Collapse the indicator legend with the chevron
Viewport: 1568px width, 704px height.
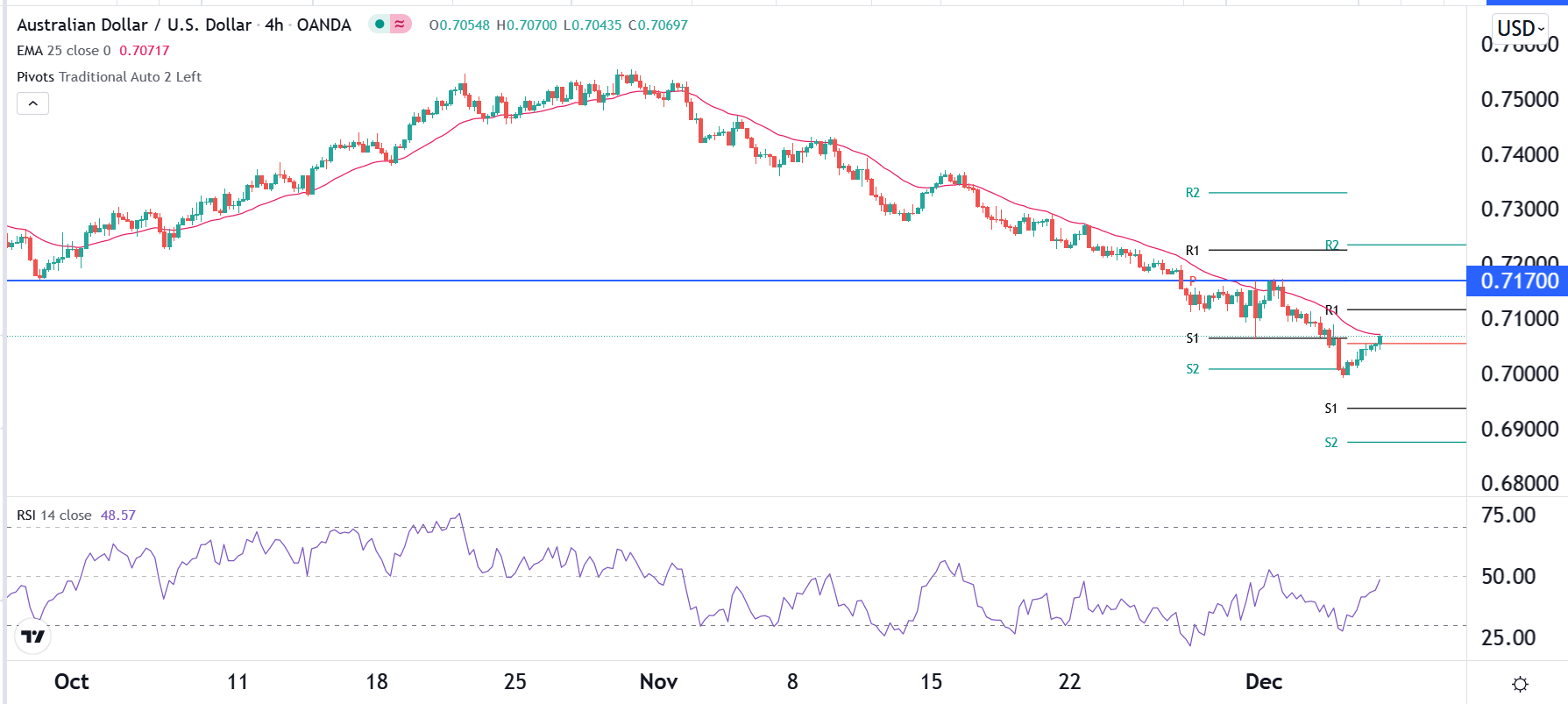[x=33, y=103]
